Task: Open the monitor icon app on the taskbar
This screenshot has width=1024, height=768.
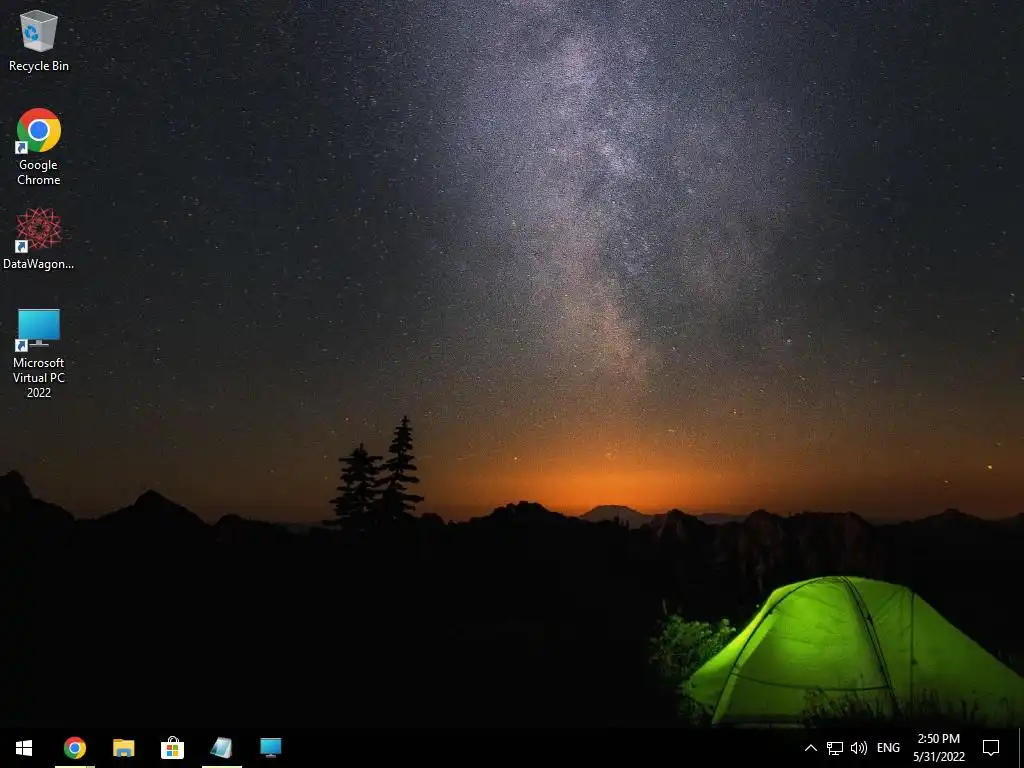Action: pyautogui.click(x=270, y=748)
